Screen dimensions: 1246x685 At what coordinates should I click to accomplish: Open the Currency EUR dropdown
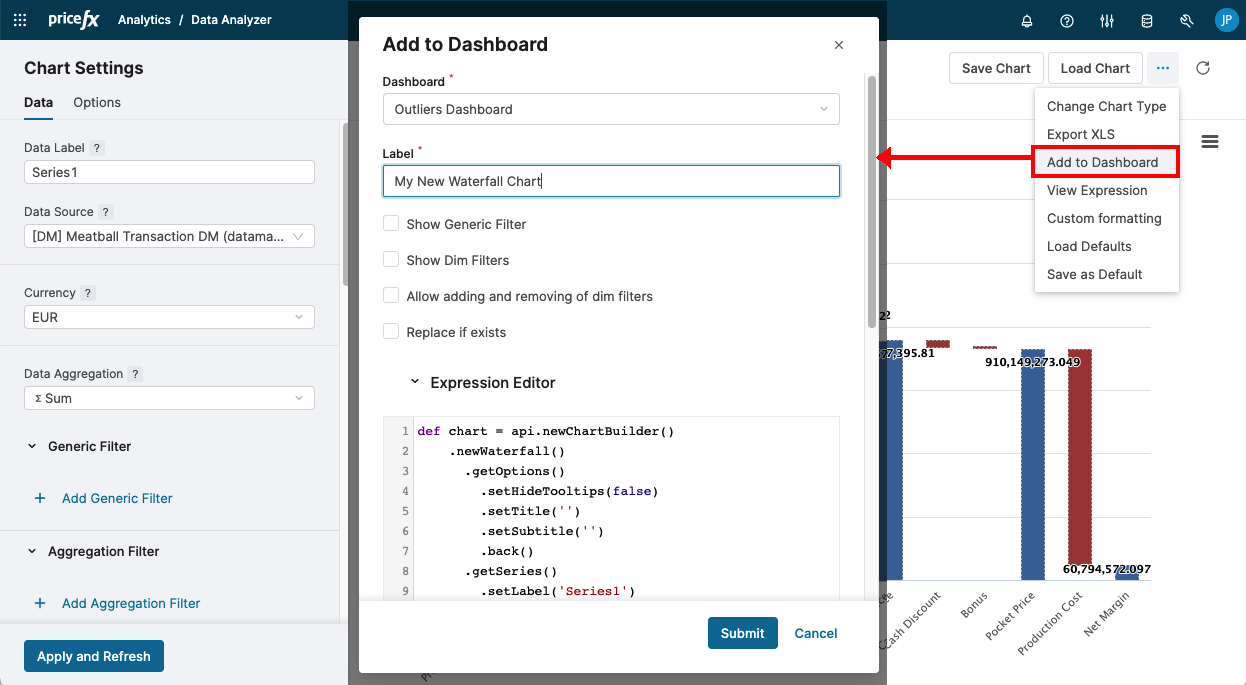coord(169,317)
